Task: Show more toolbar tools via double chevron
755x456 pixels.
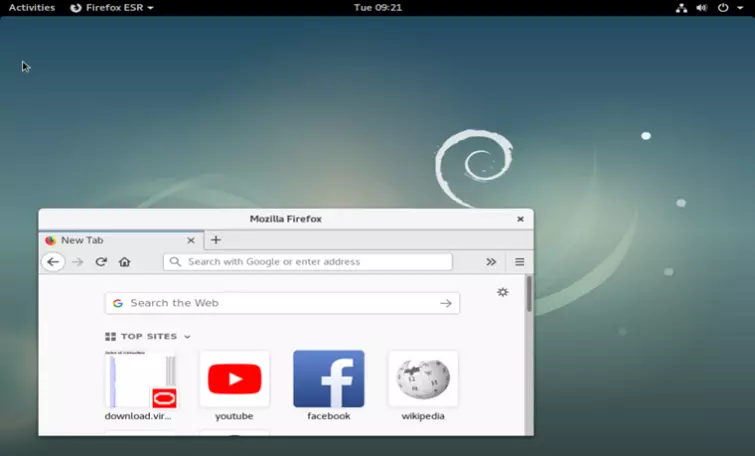Action: [x=491, y=262]
